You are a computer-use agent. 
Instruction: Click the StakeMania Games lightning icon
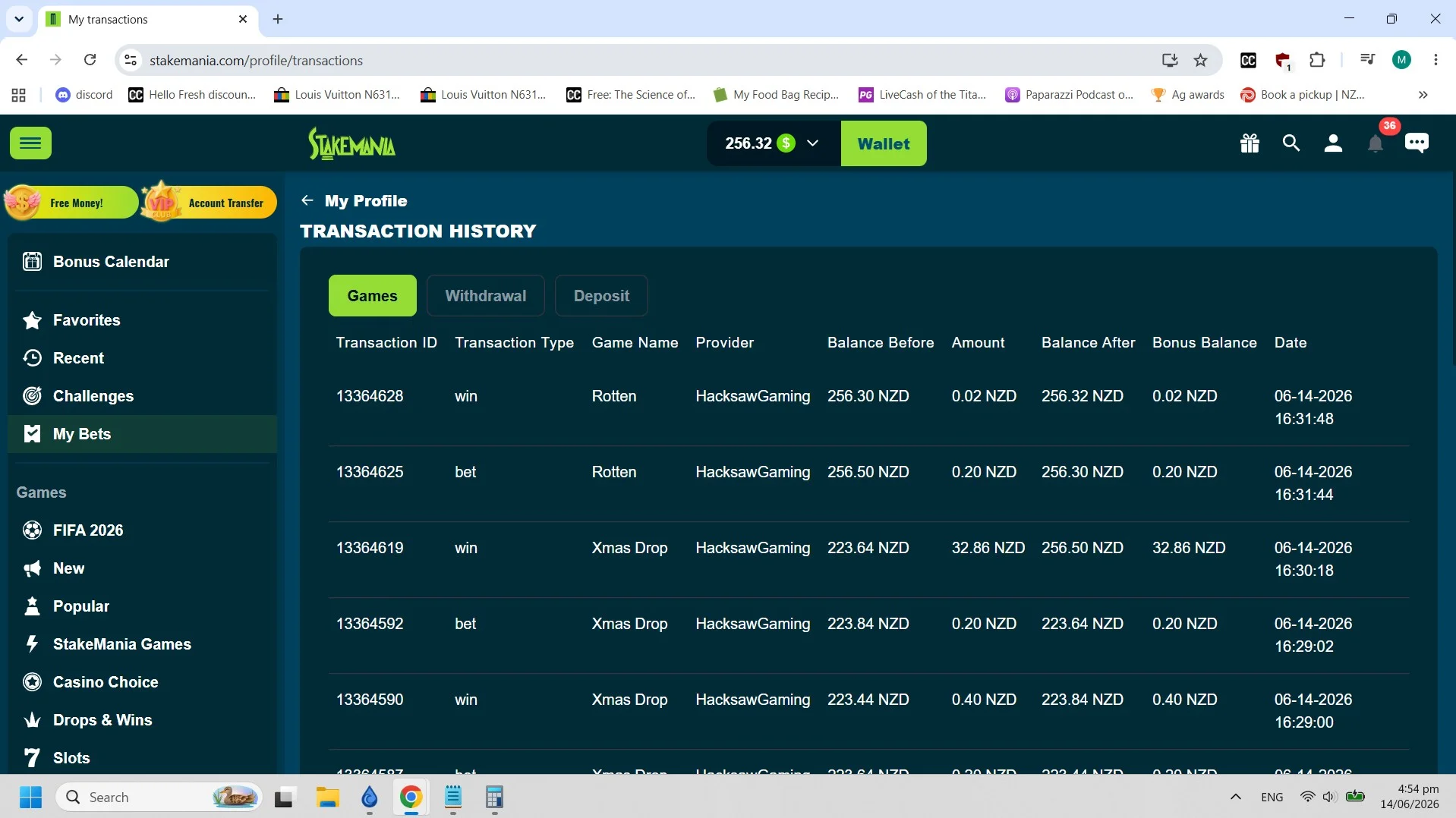pos(32,644)
